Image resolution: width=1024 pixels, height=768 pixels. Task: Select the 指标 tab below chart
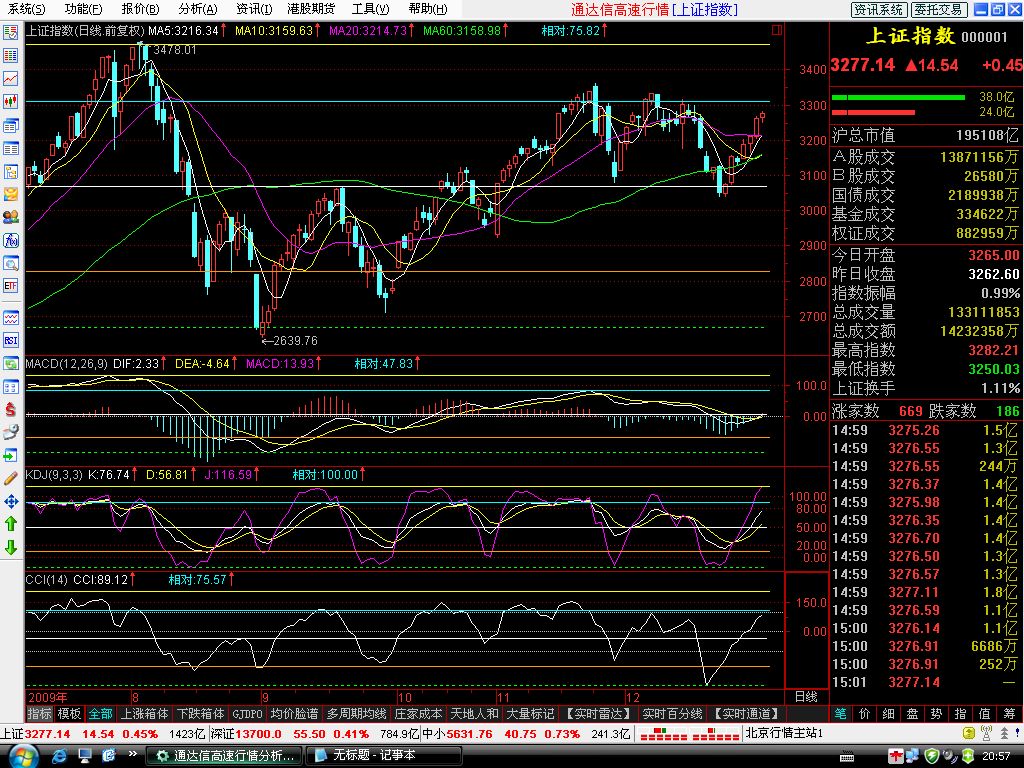click(x=39, y=714)
